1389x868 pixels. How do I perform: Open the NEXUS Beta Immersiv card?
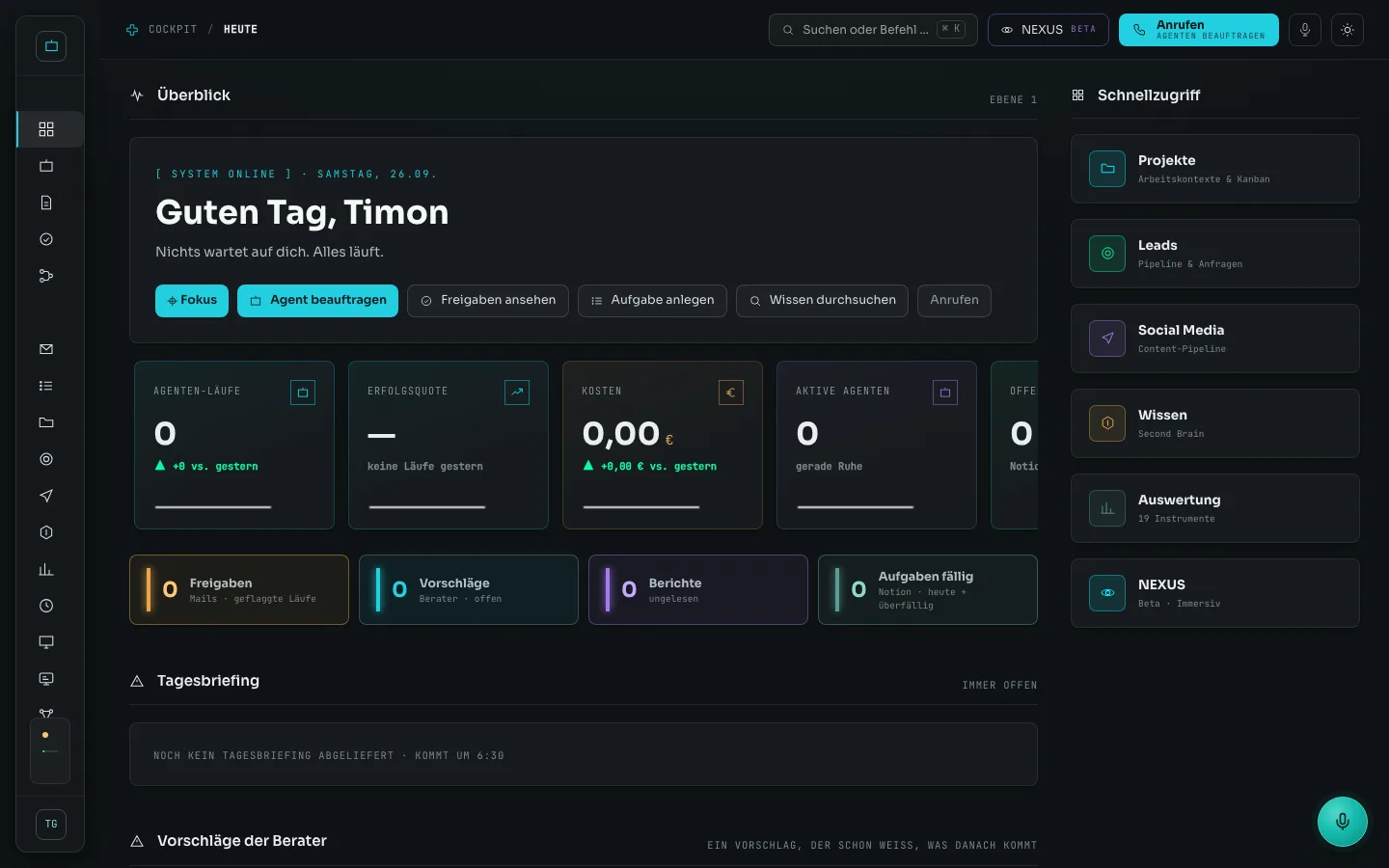pos(1215,593)
